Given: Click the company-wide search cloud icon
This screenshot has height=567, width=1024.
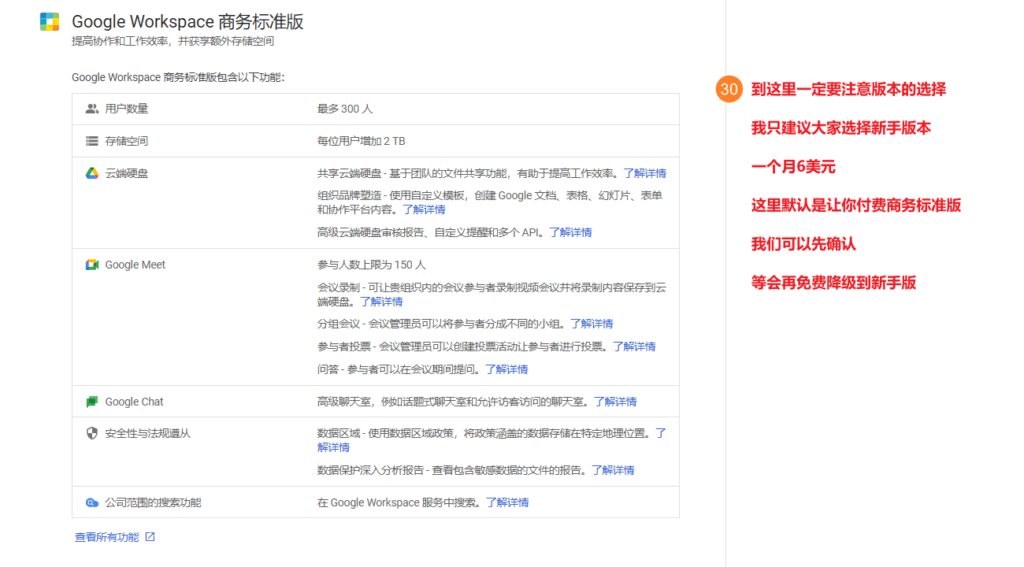Looking at the screenshot, I should coord(92,502).
